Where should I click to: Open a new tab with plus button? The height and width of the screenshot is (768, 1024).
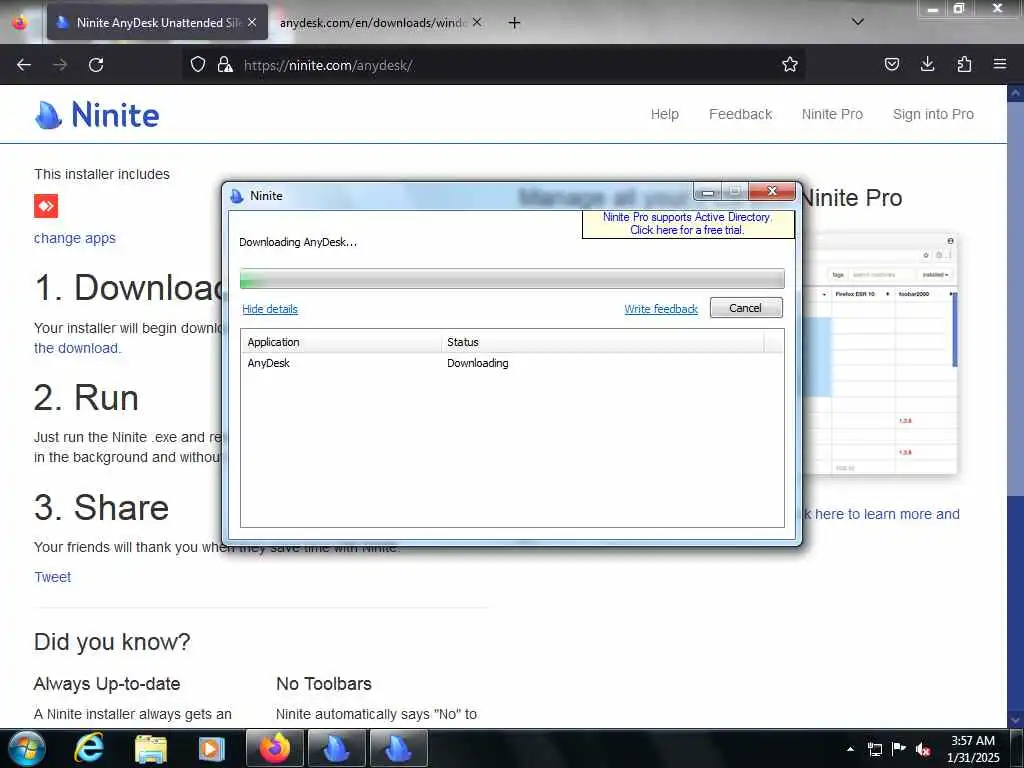(515, 23)
